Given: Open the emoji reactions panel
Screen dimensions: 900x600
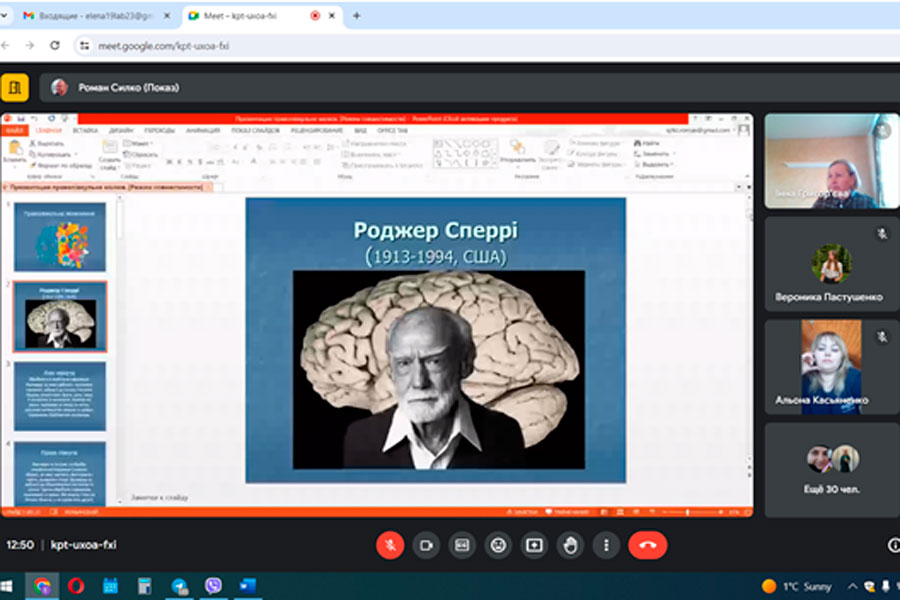Looking at the screenshot, I should (x=498, y=545).
